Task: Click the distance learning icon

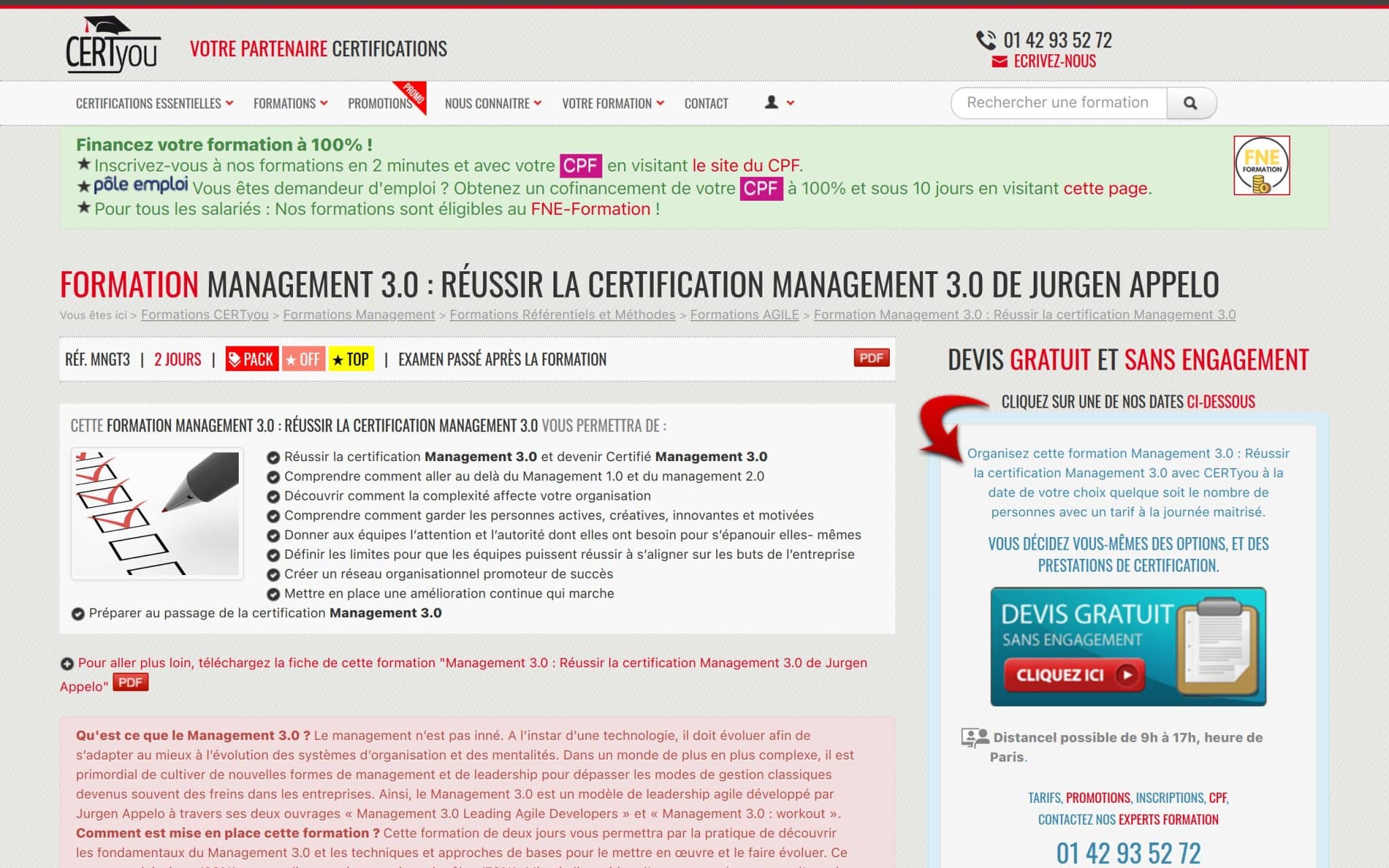Action: pos(975,738)
